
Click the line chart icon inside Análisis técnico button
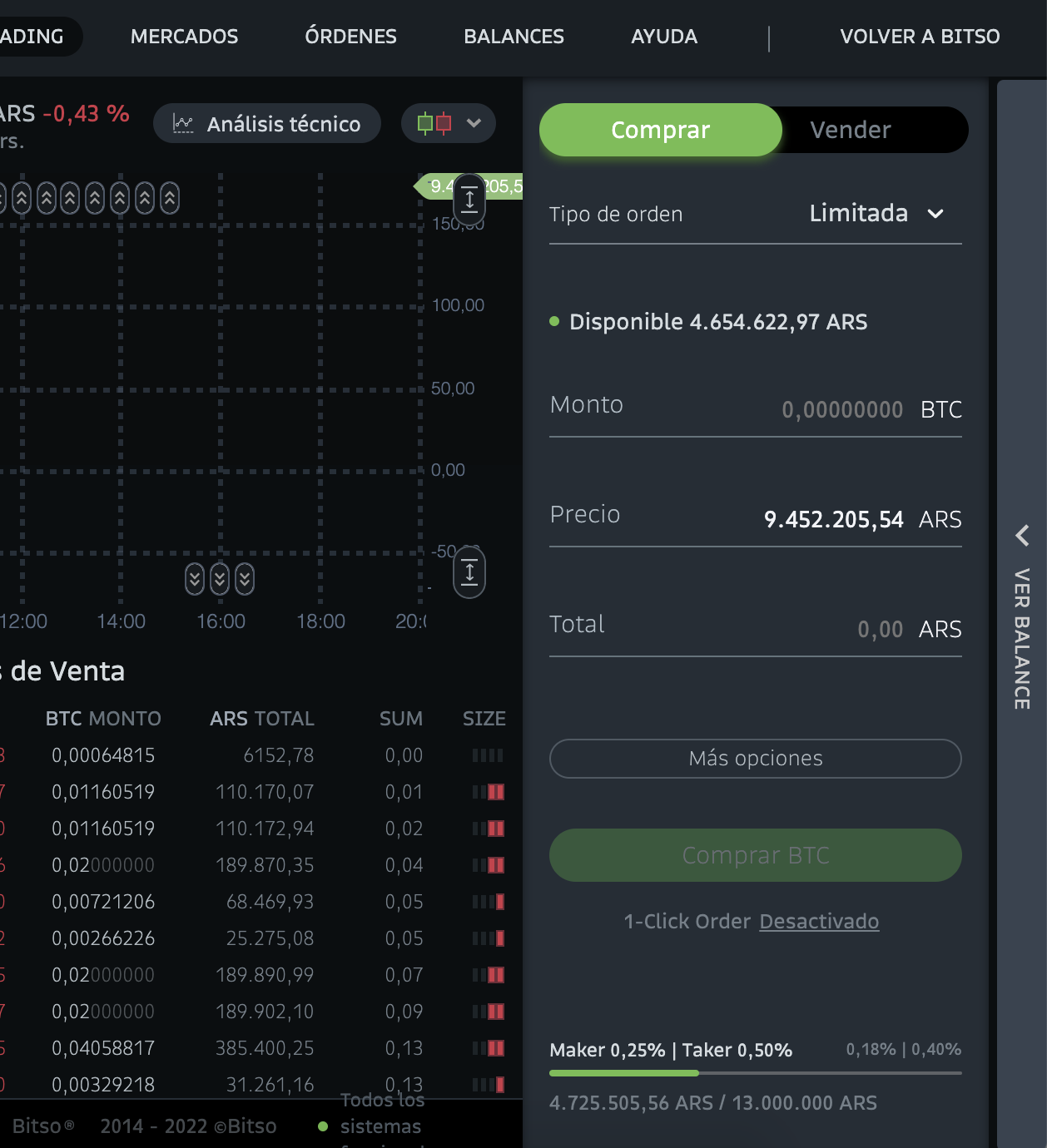click(x=182, y=123)
